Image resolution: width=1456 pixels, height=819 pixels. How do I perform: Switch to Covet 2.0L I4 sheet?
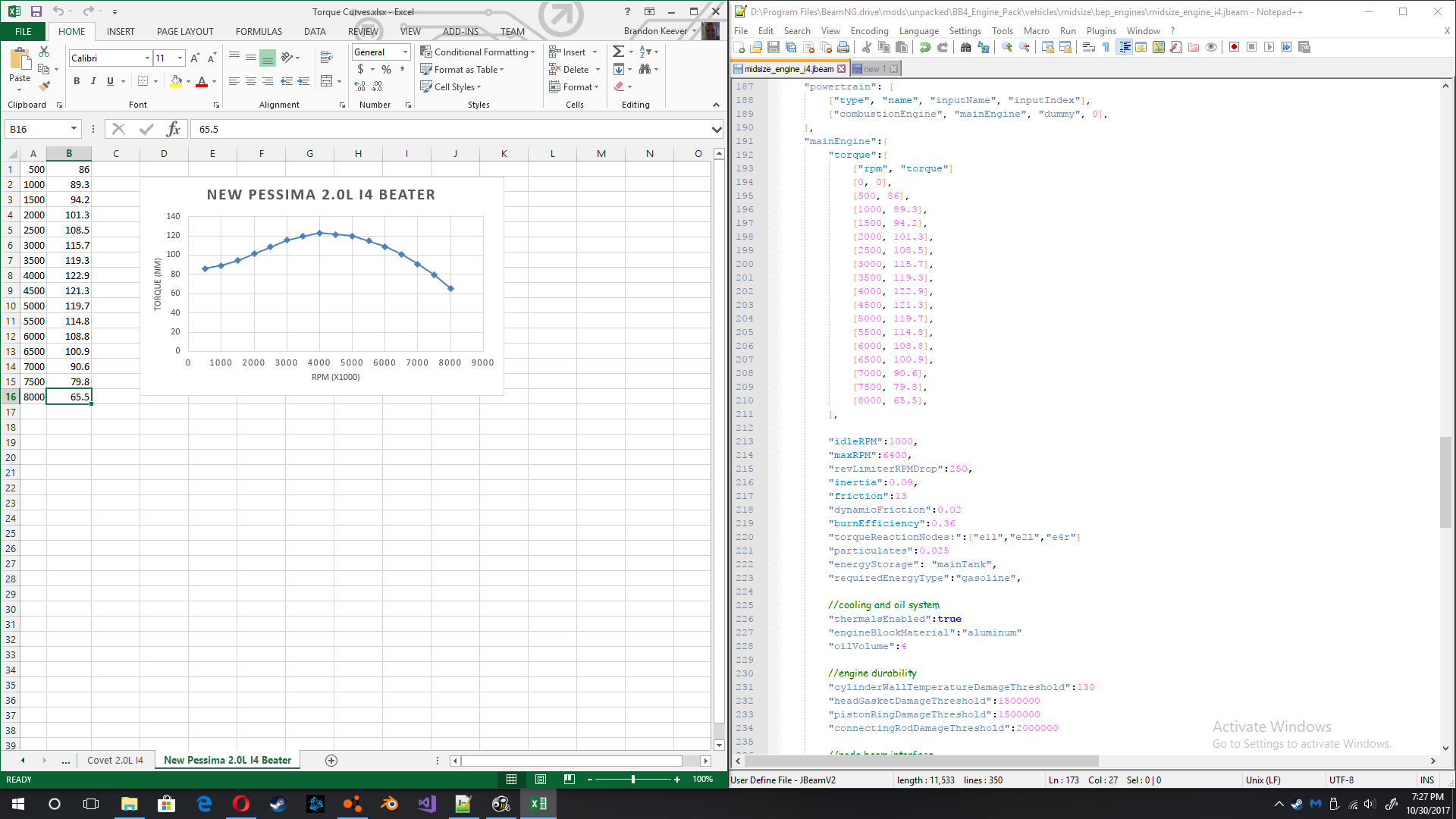115,760
